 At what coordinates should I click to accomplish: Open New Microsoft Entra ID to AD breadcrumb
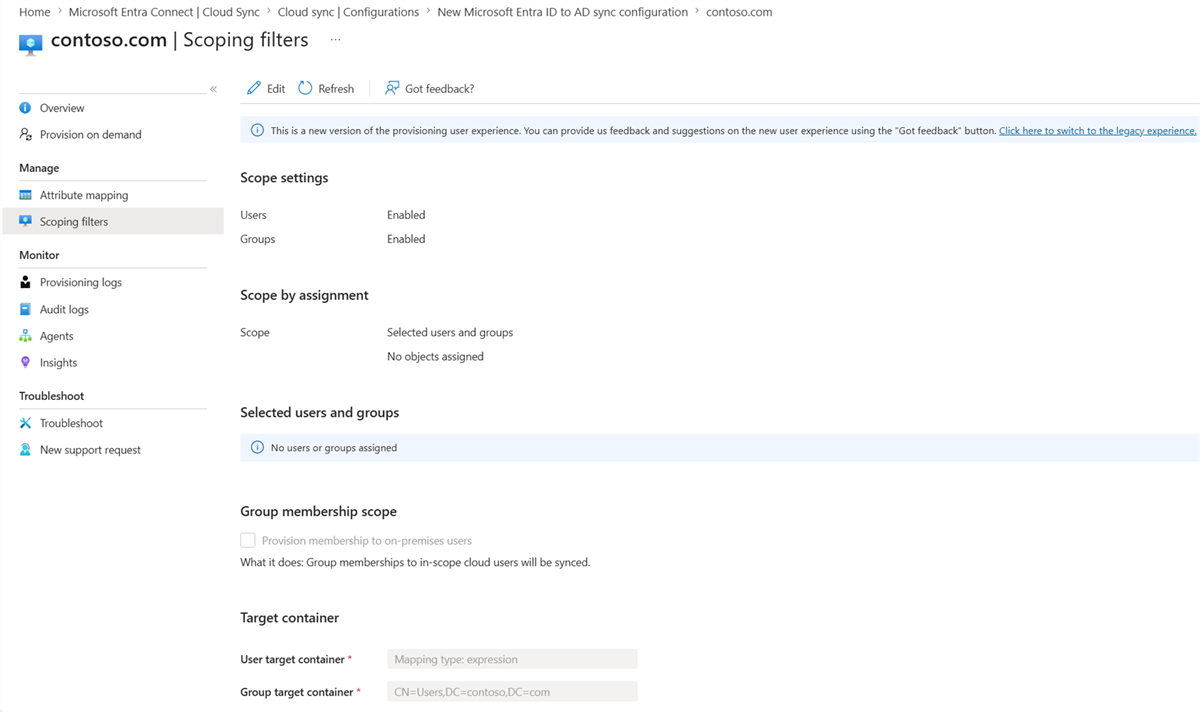(563, 12)
